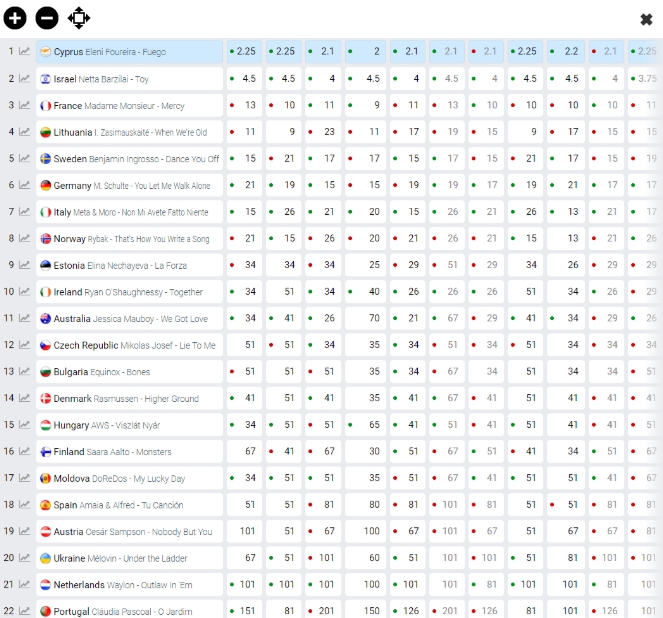Select Israel Netta Barzilai - Toy entry
Screen dimensions: 663x618
coord(129,79)
